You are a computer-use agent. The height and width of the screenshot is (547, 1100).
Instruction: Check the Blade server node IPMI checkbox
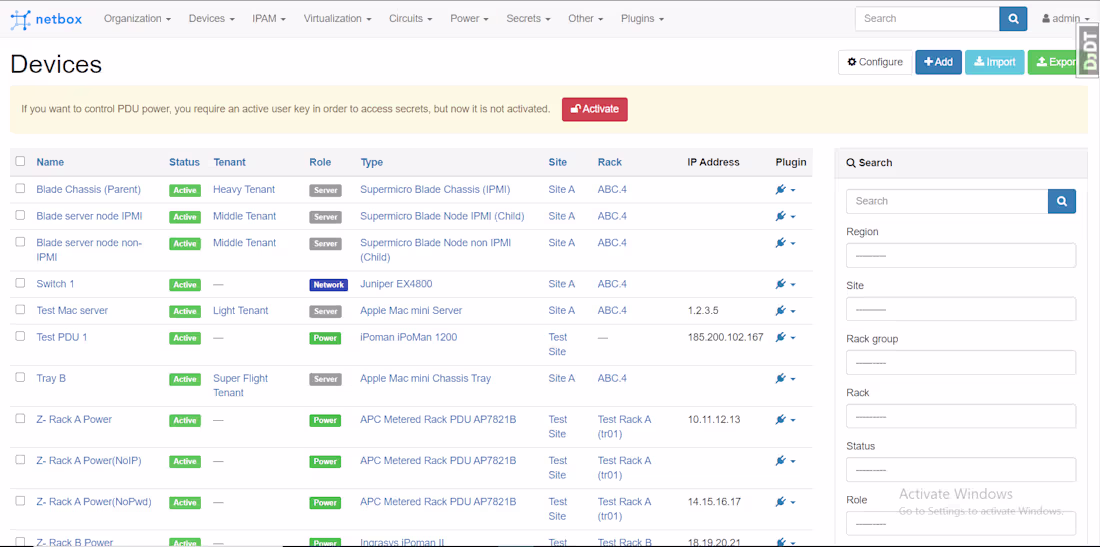[x=20, y=215]
